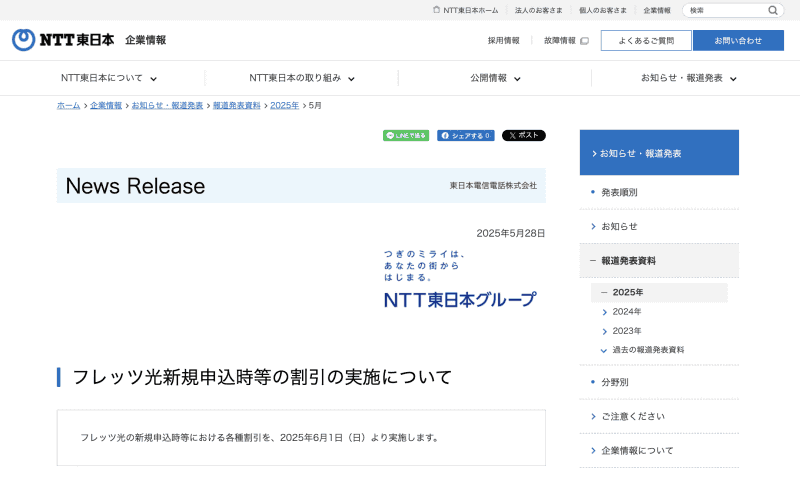Viewport: 800px width, 477px height.
Task: Click the external window icon next to 故障情報
Action: point(585,41)
